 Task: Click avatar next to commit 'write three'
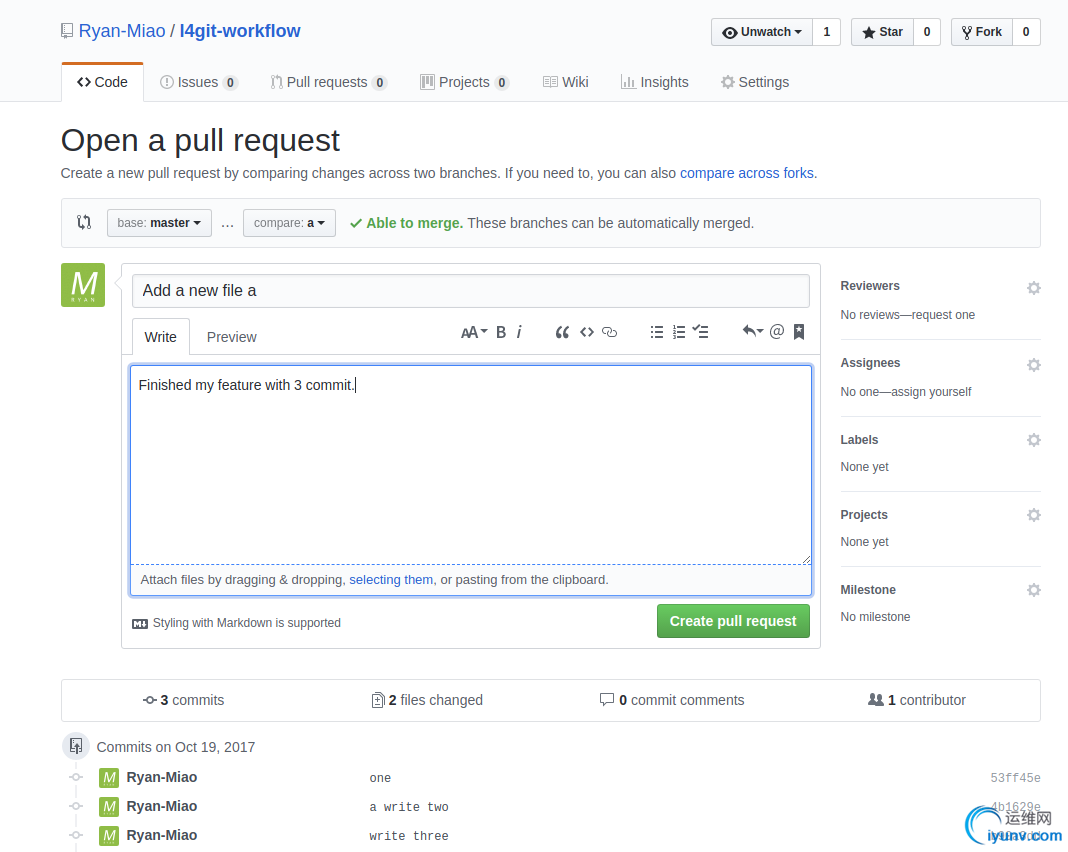109,836
